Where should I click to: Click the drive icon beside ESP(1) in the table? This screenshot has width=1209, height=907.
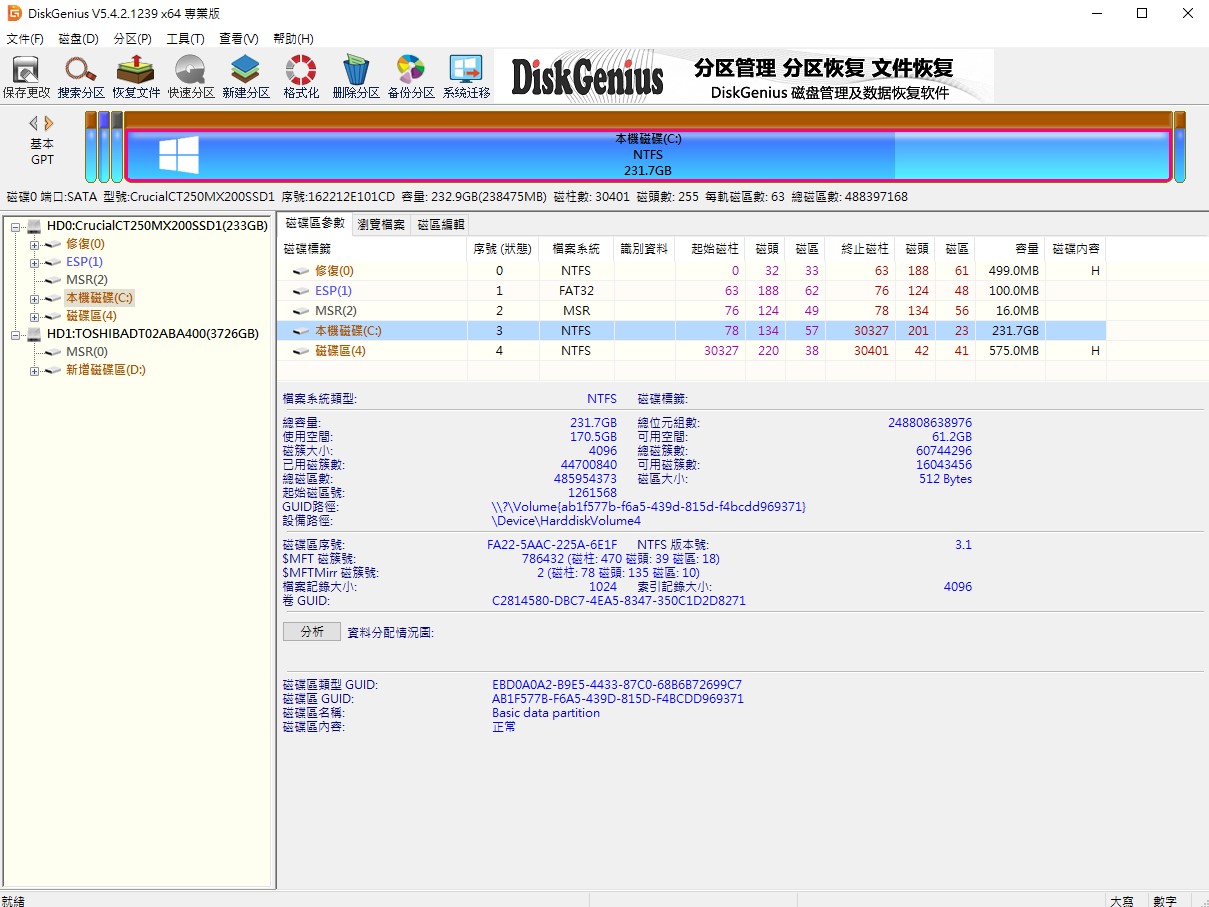tap(301, 291)
